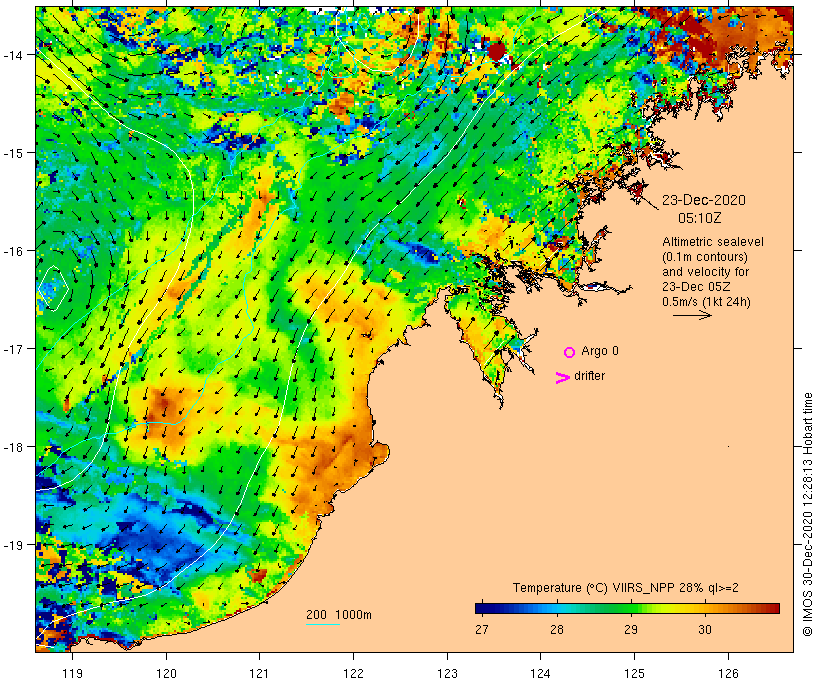Click the dark red hot spot near 123.5E, 14S

pyautogui.click(x=496, y=51)
